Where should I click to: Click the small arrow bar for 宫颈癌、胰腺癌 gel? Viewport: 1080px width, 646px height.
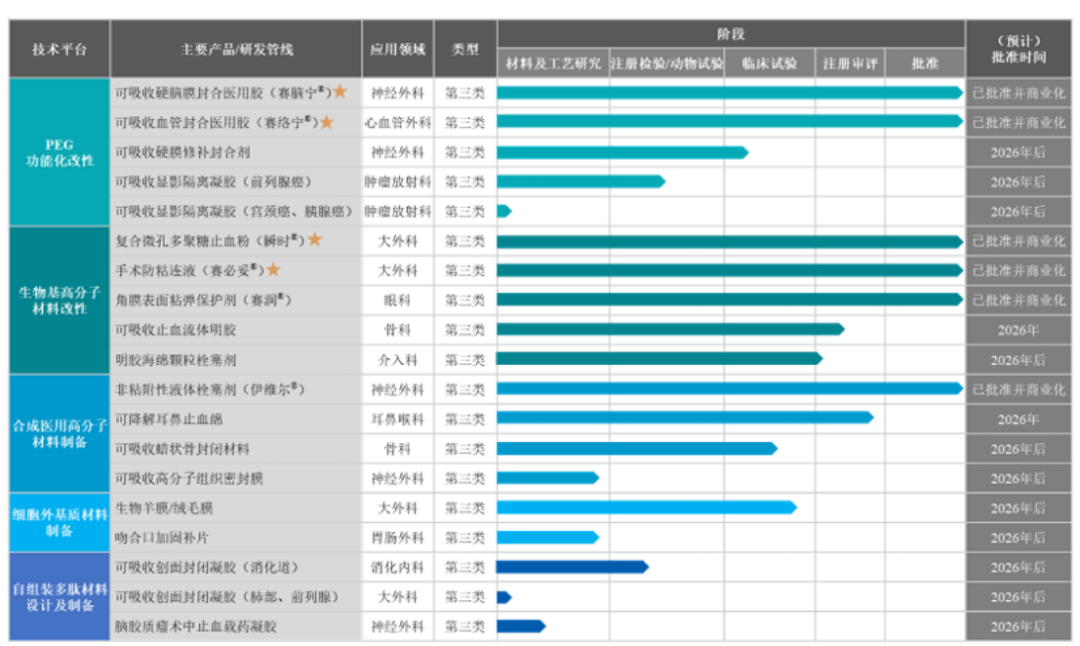click(504, 211)
